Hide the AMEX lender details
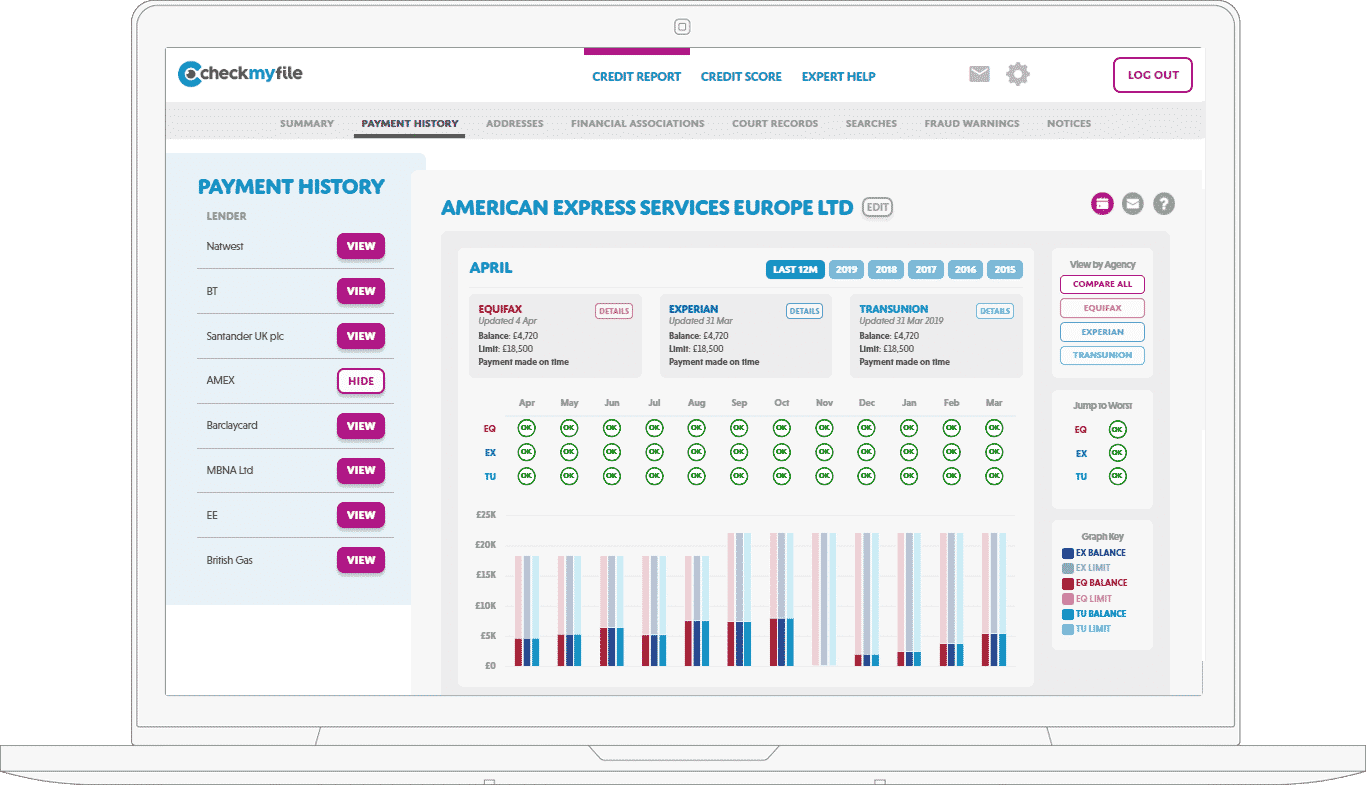 click(361, 381)
